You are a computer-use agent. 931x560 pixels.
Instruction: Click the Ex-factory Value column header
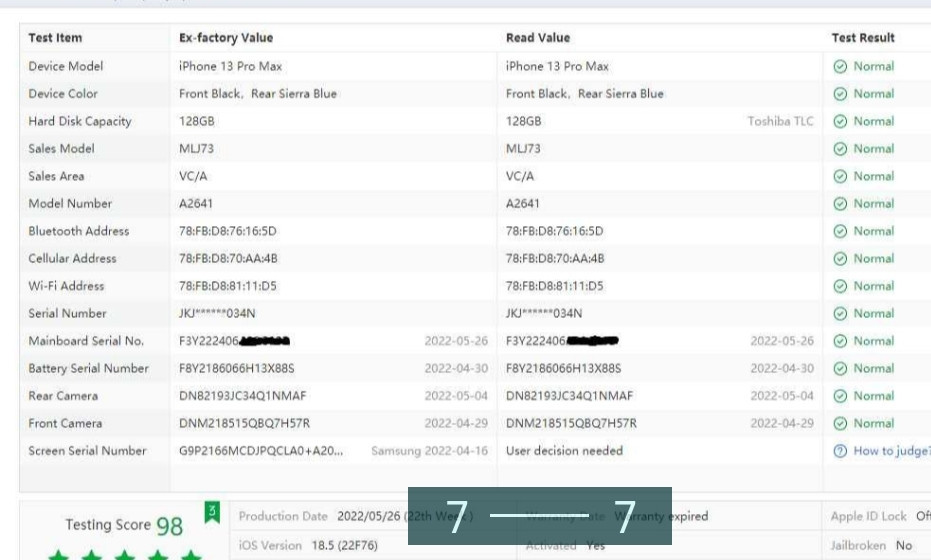click(x=225, y=38)
